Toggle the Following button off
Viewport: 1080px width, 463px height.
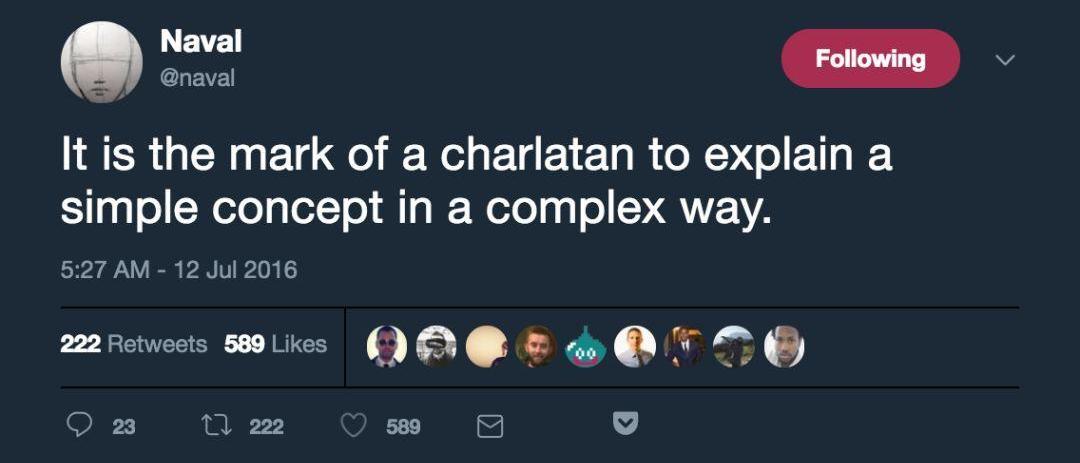coord(870,59)
